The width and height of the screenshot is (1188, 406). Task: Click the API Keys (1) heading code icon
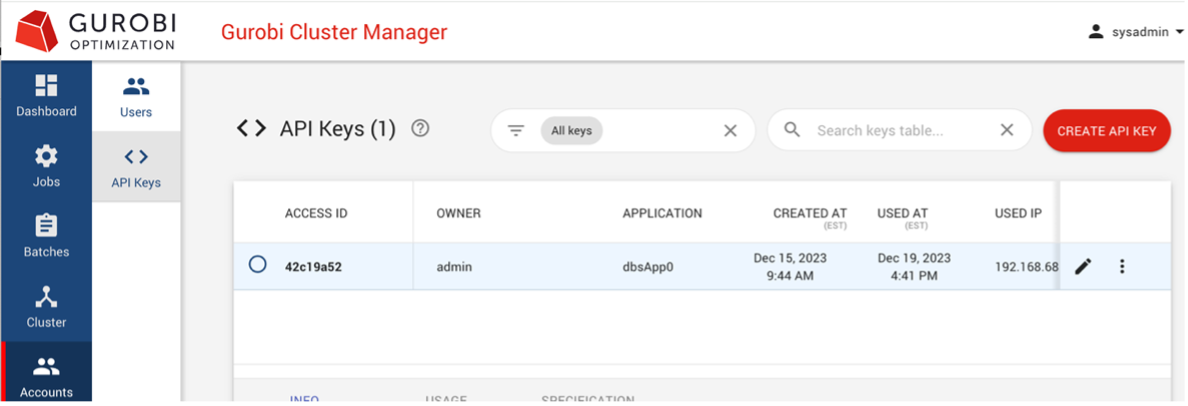pos(252,130)
